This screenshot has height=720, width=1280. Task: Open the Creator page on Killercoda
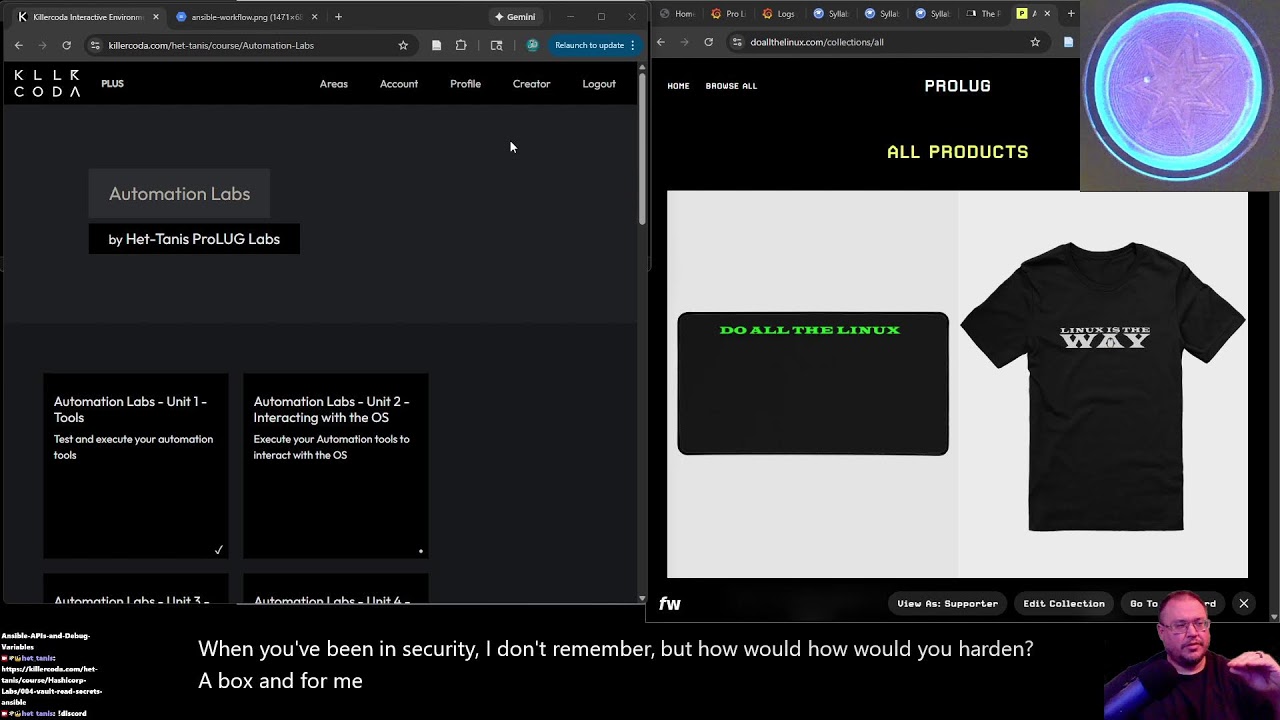(532, 84)
